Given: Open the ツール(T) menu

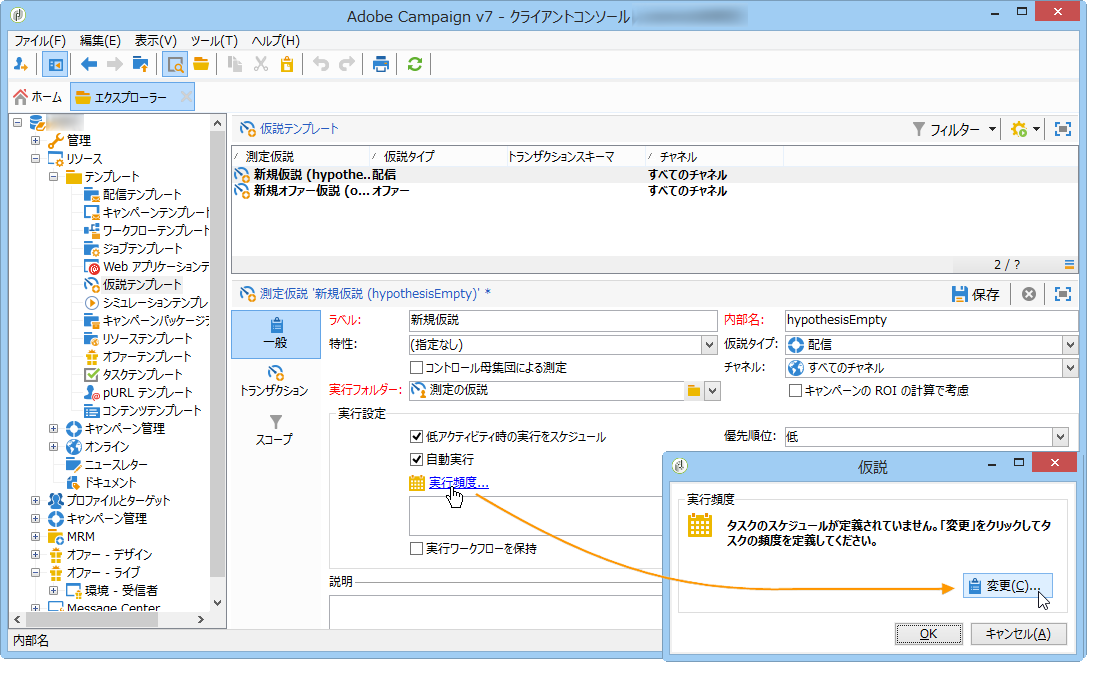Looking at the screenshot, I should (214, 41).
